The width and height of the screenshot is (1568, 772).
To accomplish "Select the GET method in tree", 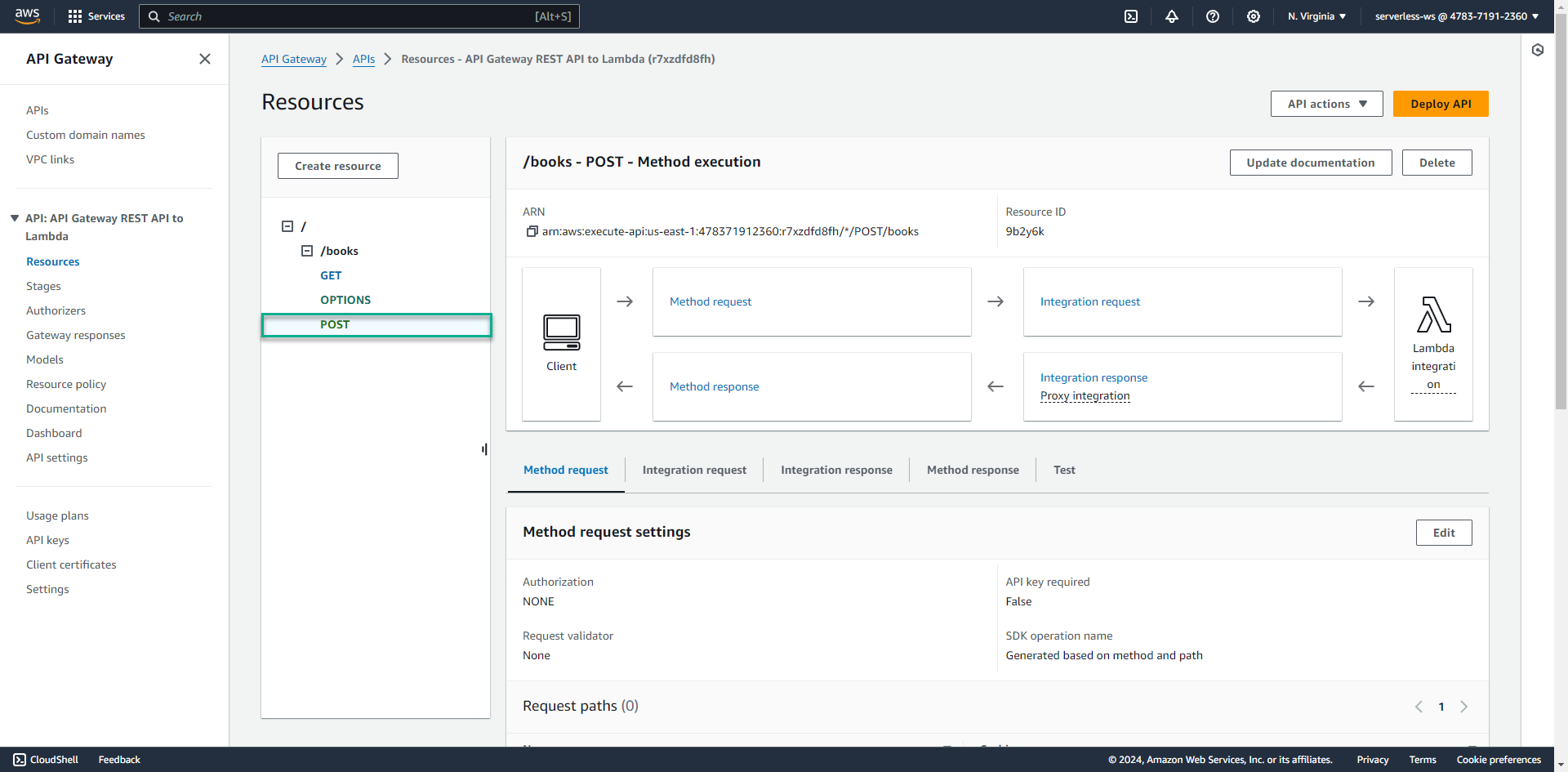I will 331,275.
